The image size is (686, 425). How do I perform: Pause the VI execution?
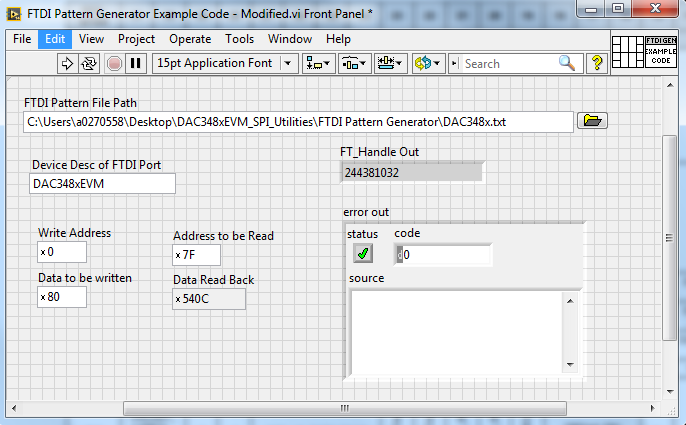(x=136, y=64)
